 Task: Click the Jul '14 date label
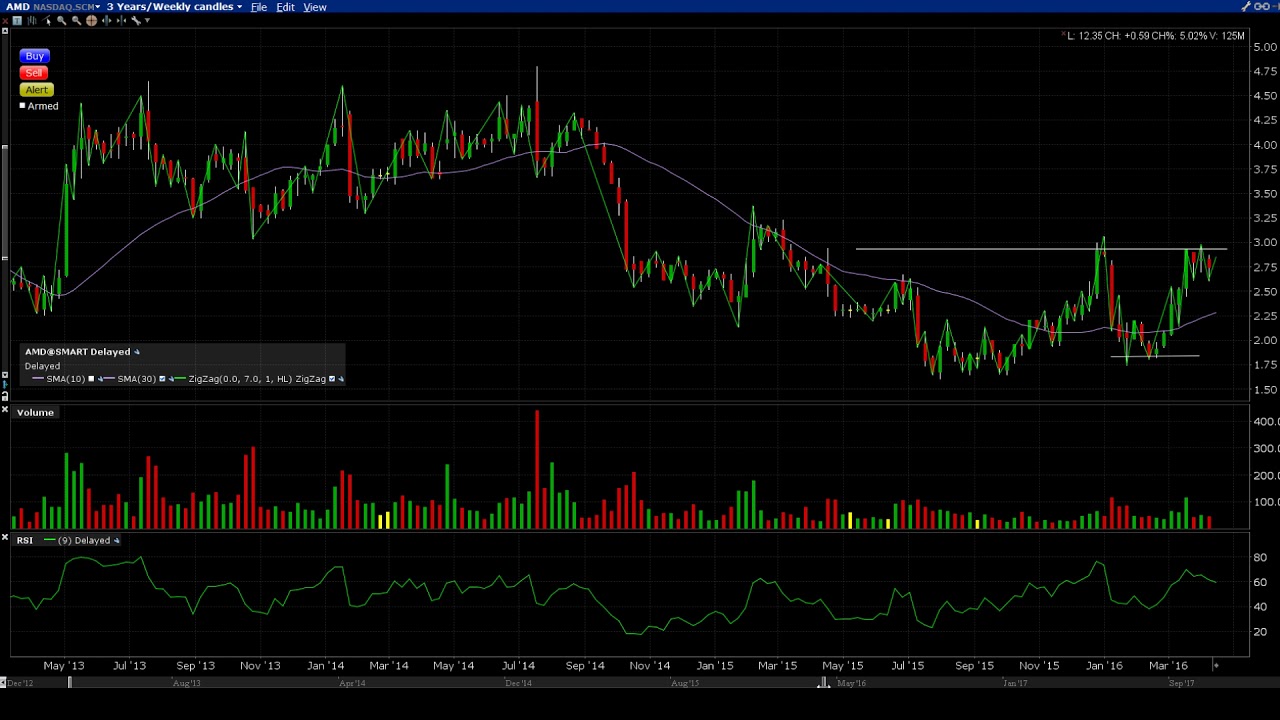pyautogui.click(x=518, y=666)
